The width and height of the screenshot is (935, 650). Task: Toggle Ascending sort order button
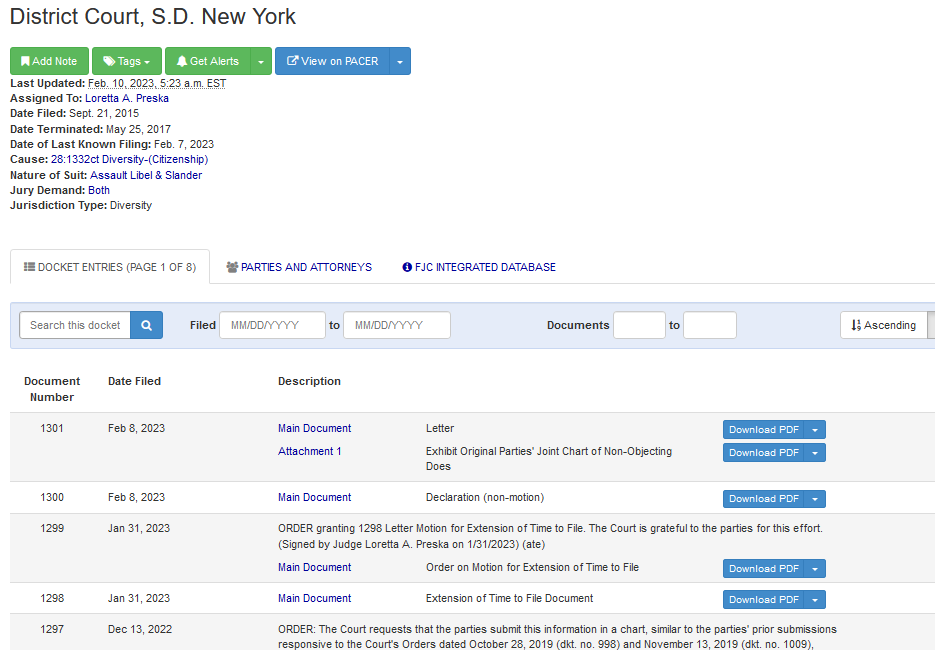[884, 325]
